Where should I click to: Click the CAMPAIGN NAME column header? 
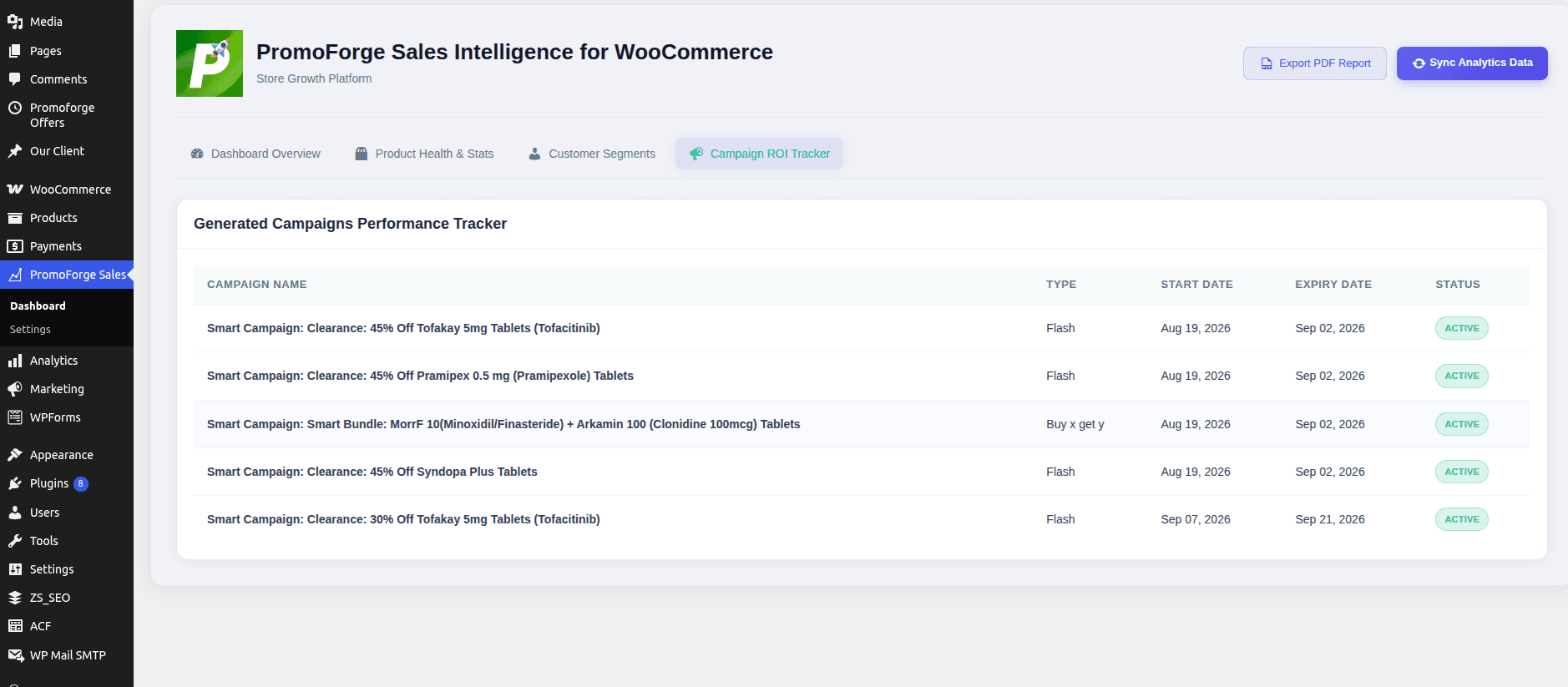pyautogui.click(x=257, y=285)
